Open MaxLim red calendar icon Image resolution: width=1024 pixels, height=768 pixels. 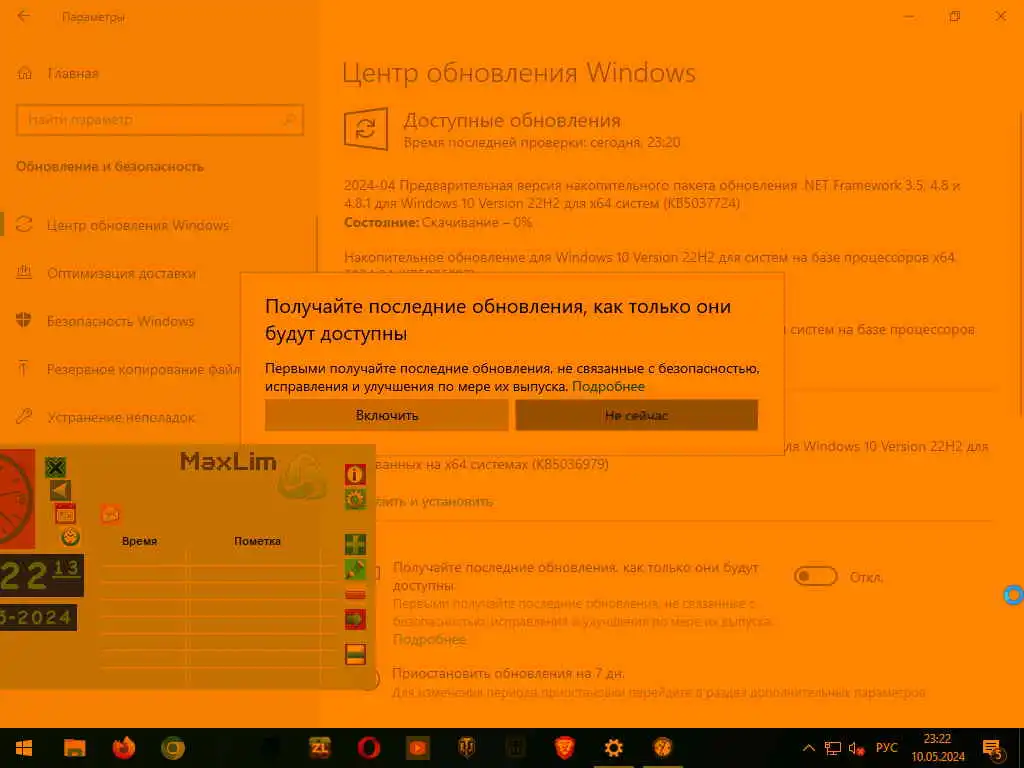65,514
